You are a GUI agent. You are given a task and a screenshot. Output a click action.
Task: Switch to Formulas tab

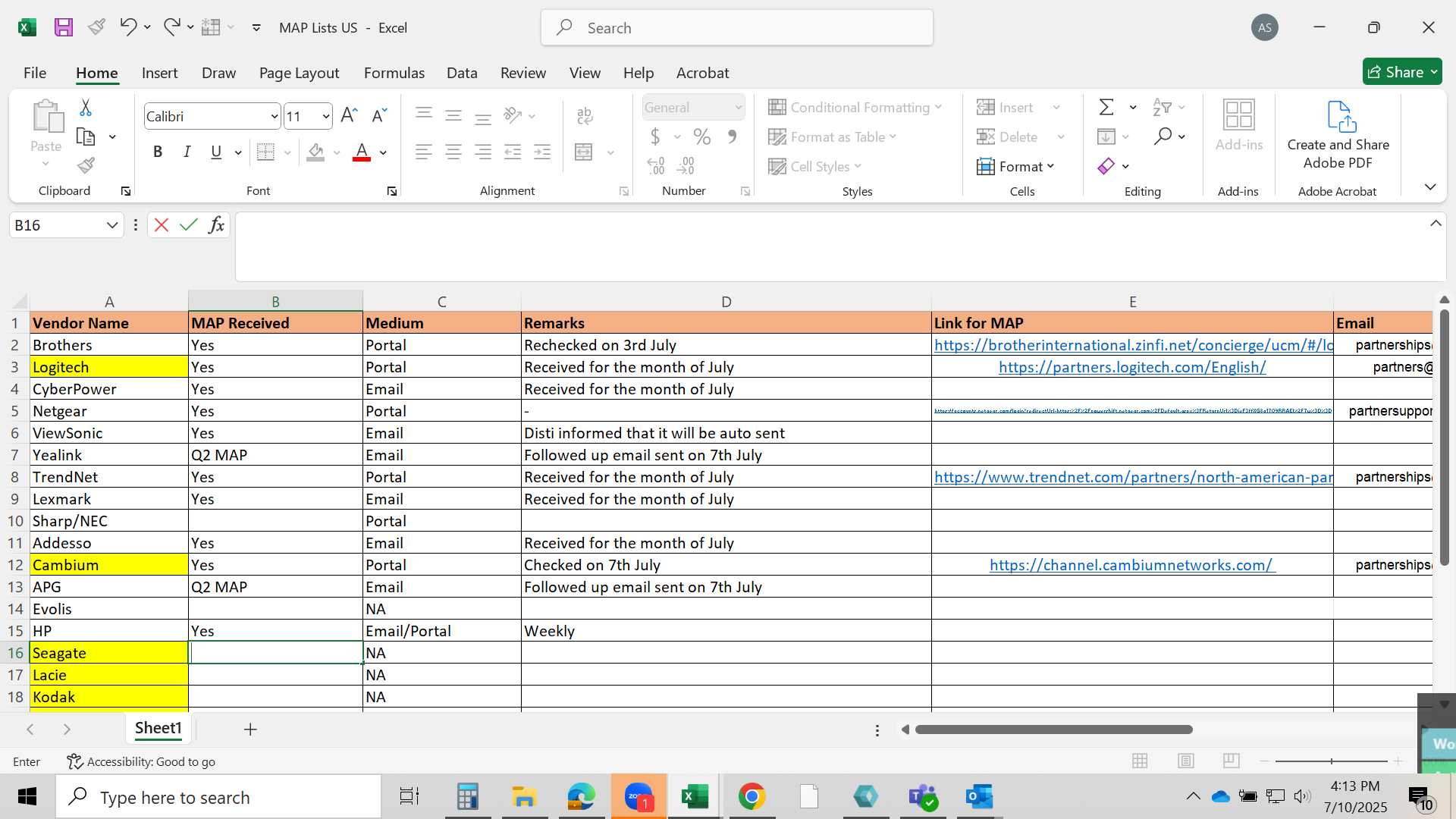point(394,73)
